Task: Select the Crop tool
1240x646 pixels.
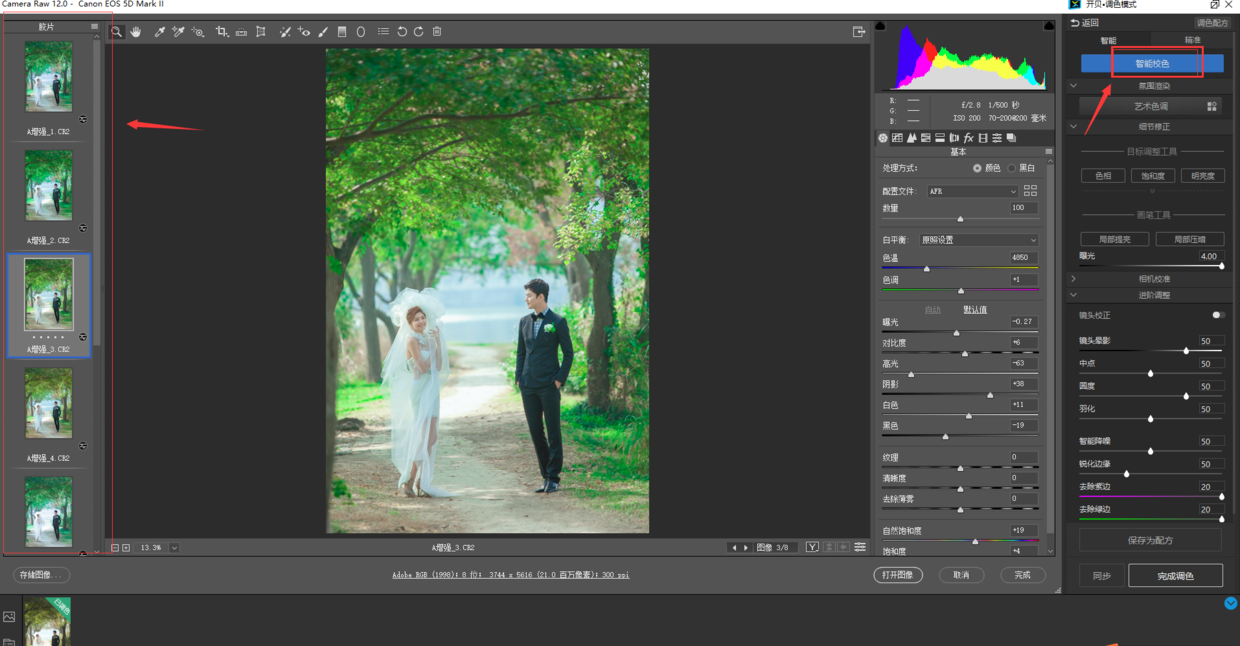Action: [x=222, y=32]
